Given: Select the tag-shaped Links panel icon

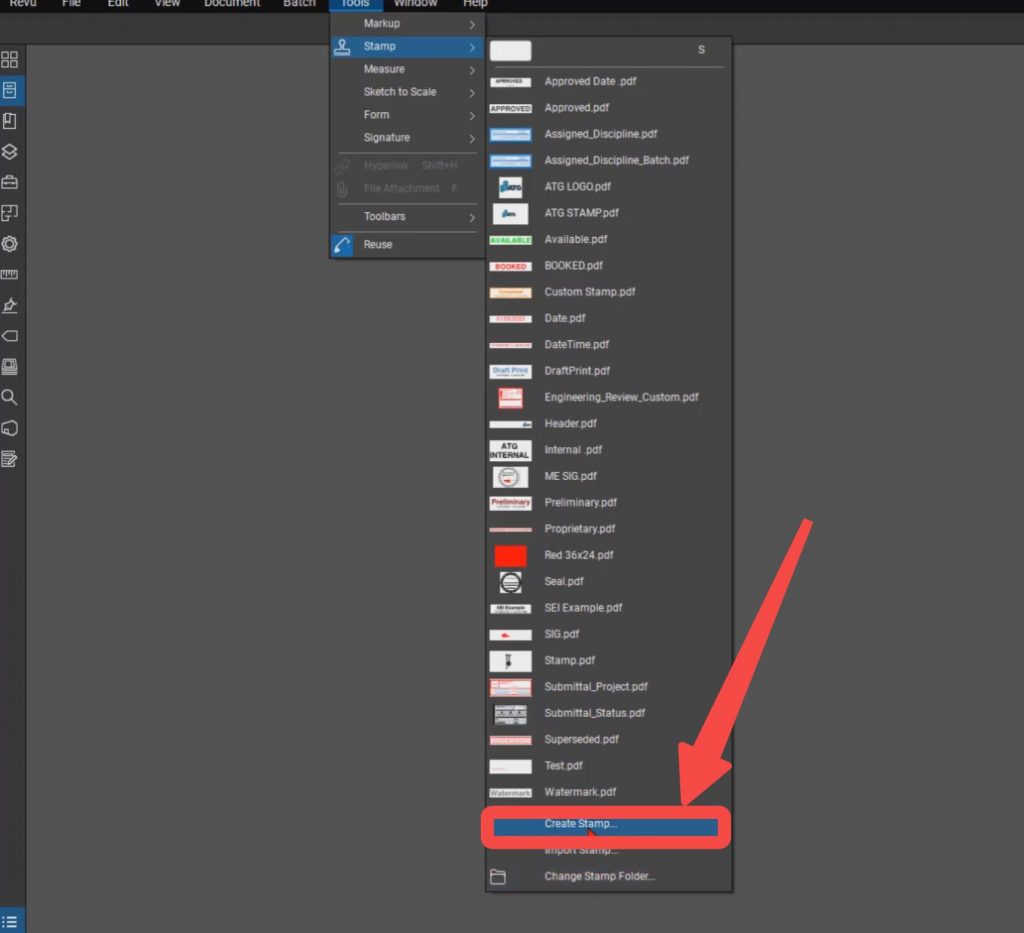Looking at the screenshot, I should pyautogui.click(x=11, y=336).
